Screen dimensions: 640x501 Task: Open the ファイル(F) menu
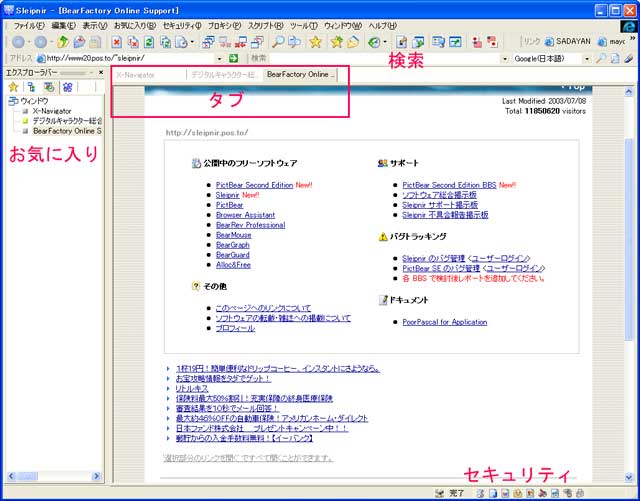tap(29, 26)
